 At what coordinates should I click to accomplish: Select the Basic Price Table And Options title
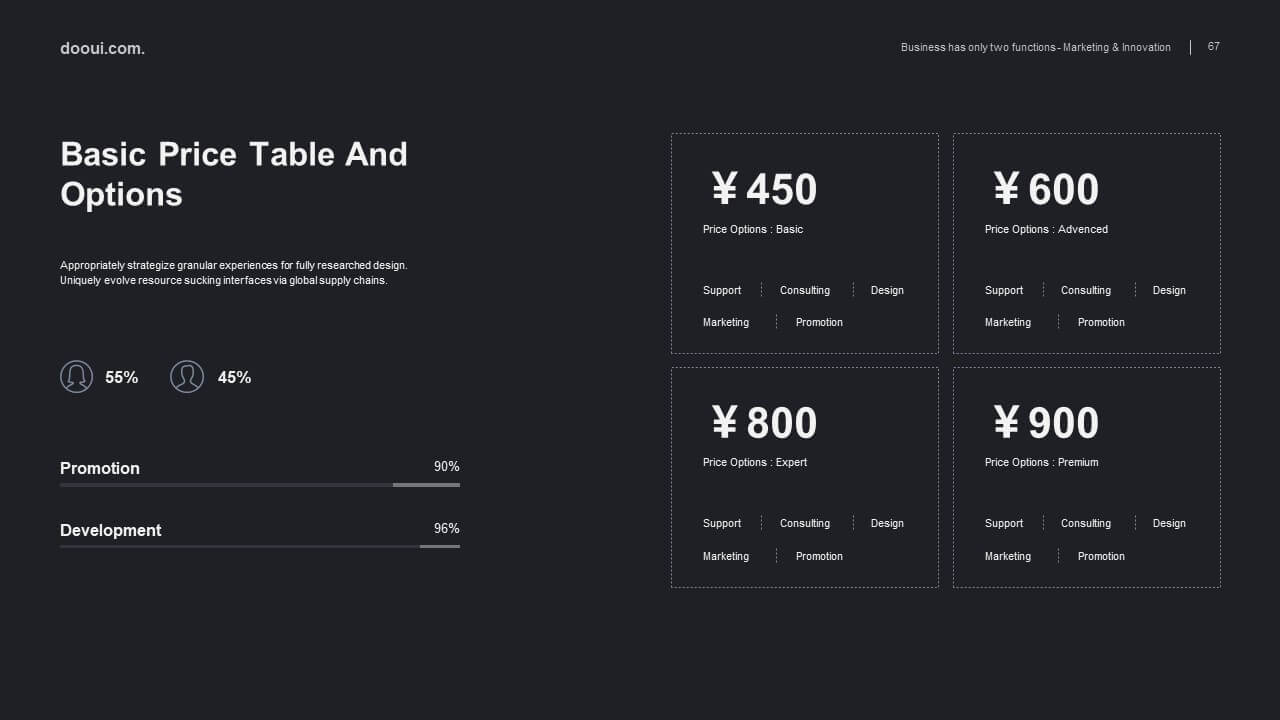(234, 174)
